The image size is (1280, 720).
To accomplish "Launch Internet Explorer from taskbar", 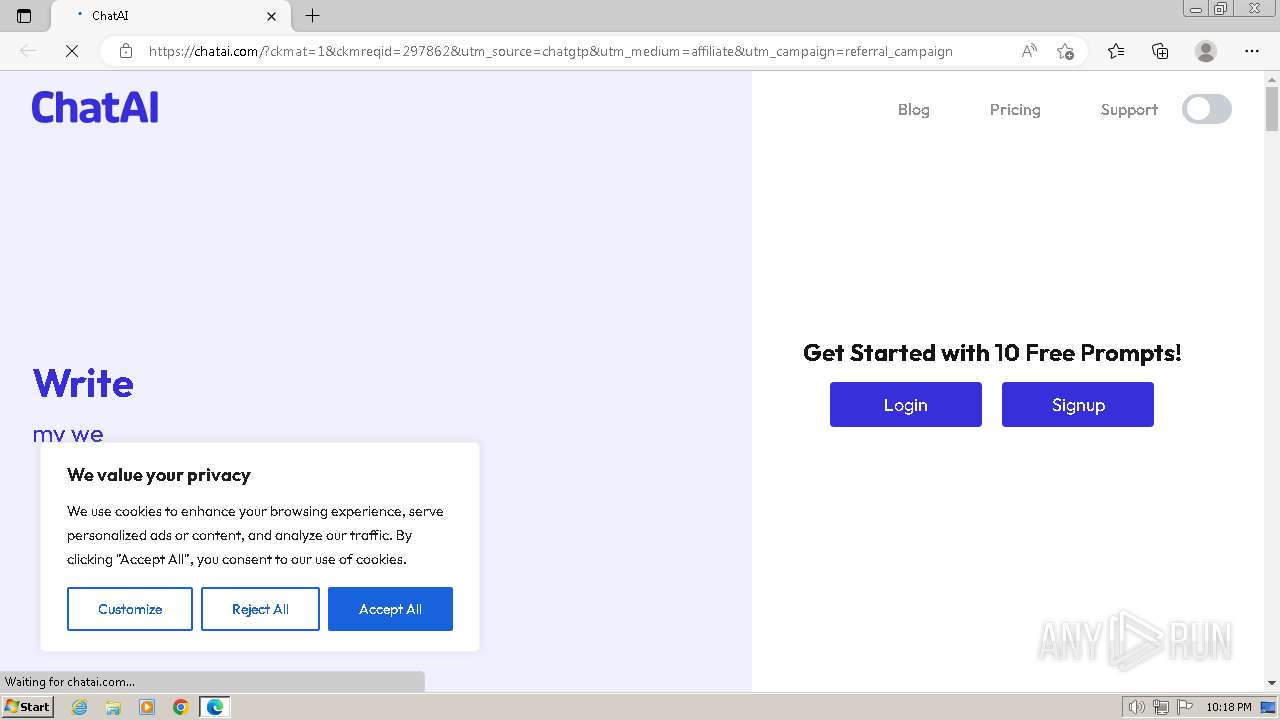I will pyautogui.click(x=80, y=707).
